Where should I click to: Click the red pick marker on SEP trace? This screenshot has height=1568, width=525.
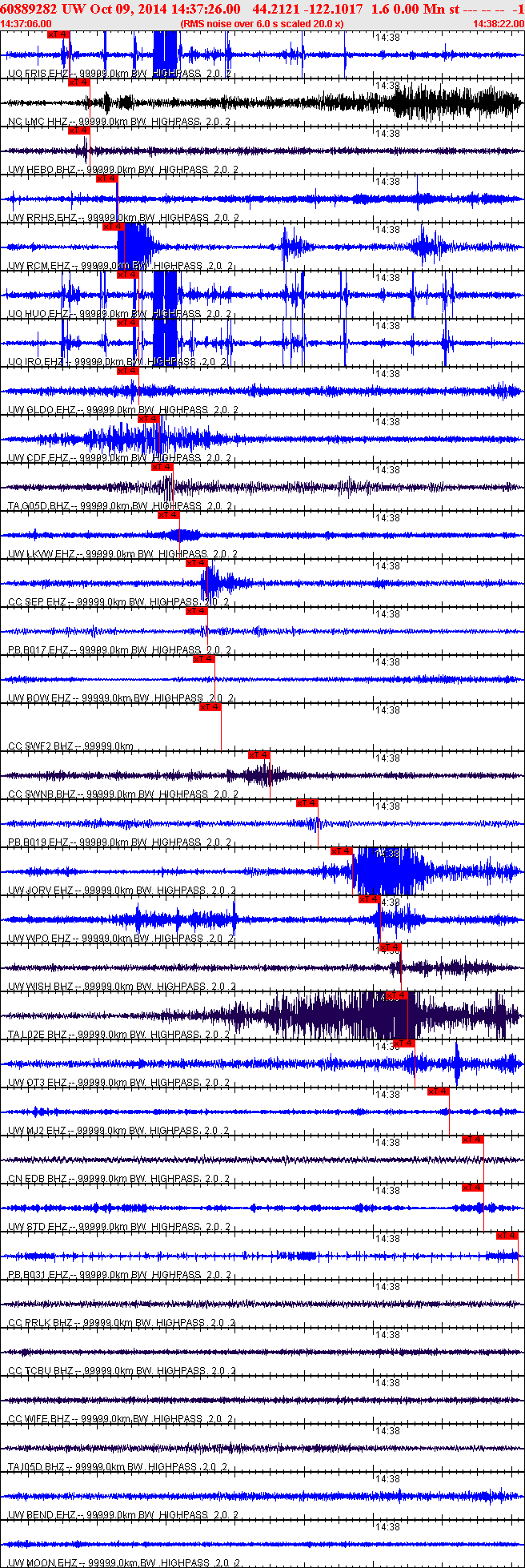click(196, 563)
